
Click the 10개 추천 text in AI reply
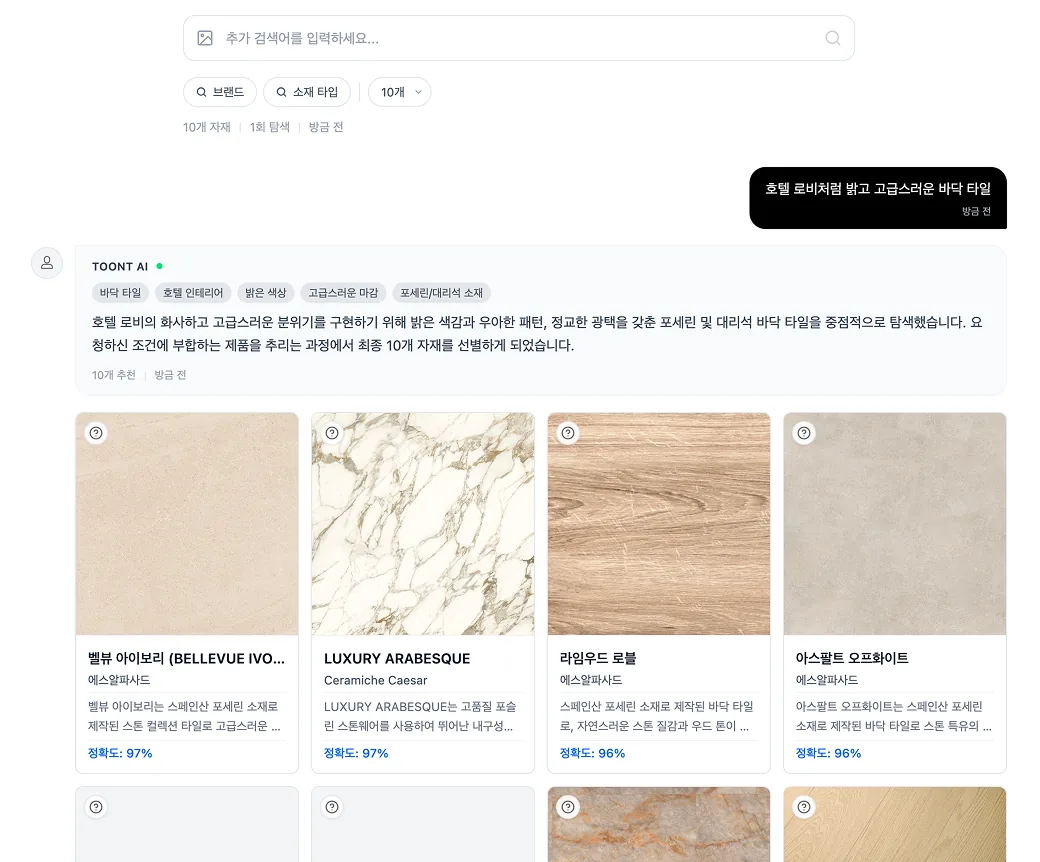pyautogui.click(x=113, y=375)
